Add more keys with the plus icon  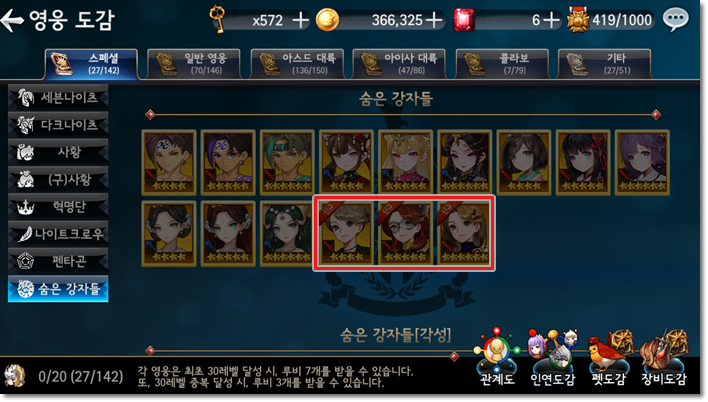300,20
